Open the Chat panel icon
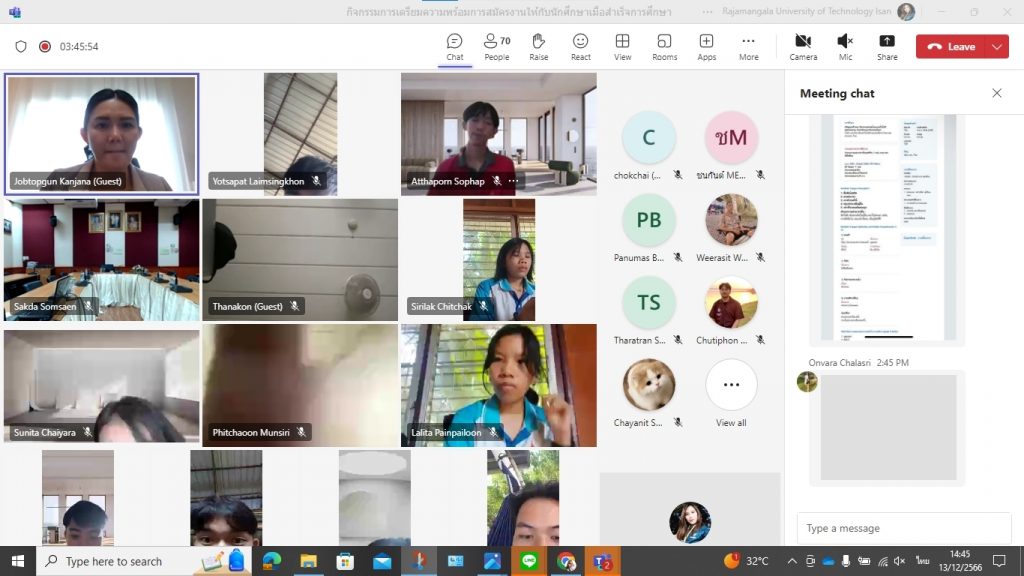 [454, 46]
